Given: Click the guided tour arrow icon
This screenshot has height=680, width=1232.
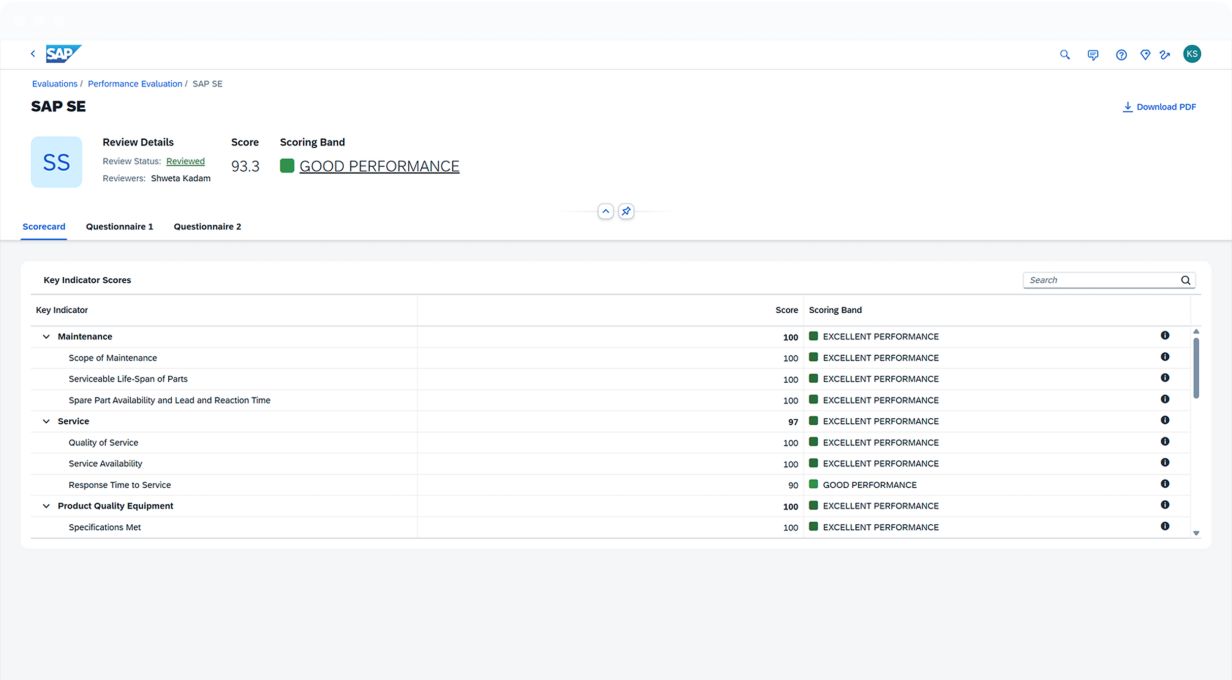Looking at the screenshot, I should (1165, 55).
